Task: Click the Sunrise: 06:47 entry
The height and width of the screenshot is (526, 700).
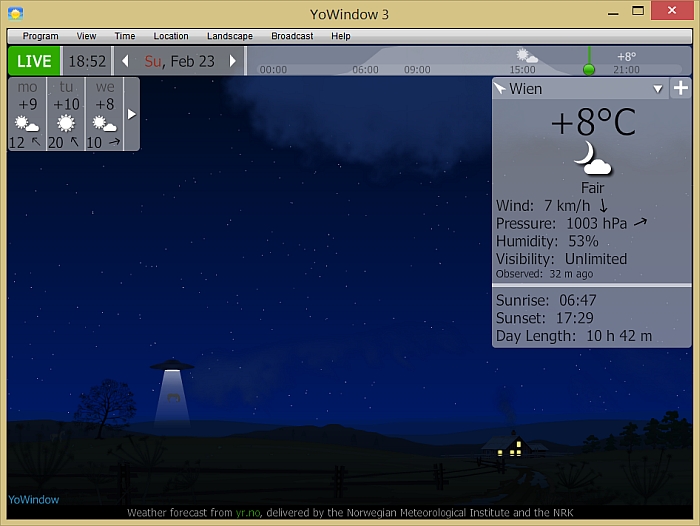Action: click(x=546, y=300)
